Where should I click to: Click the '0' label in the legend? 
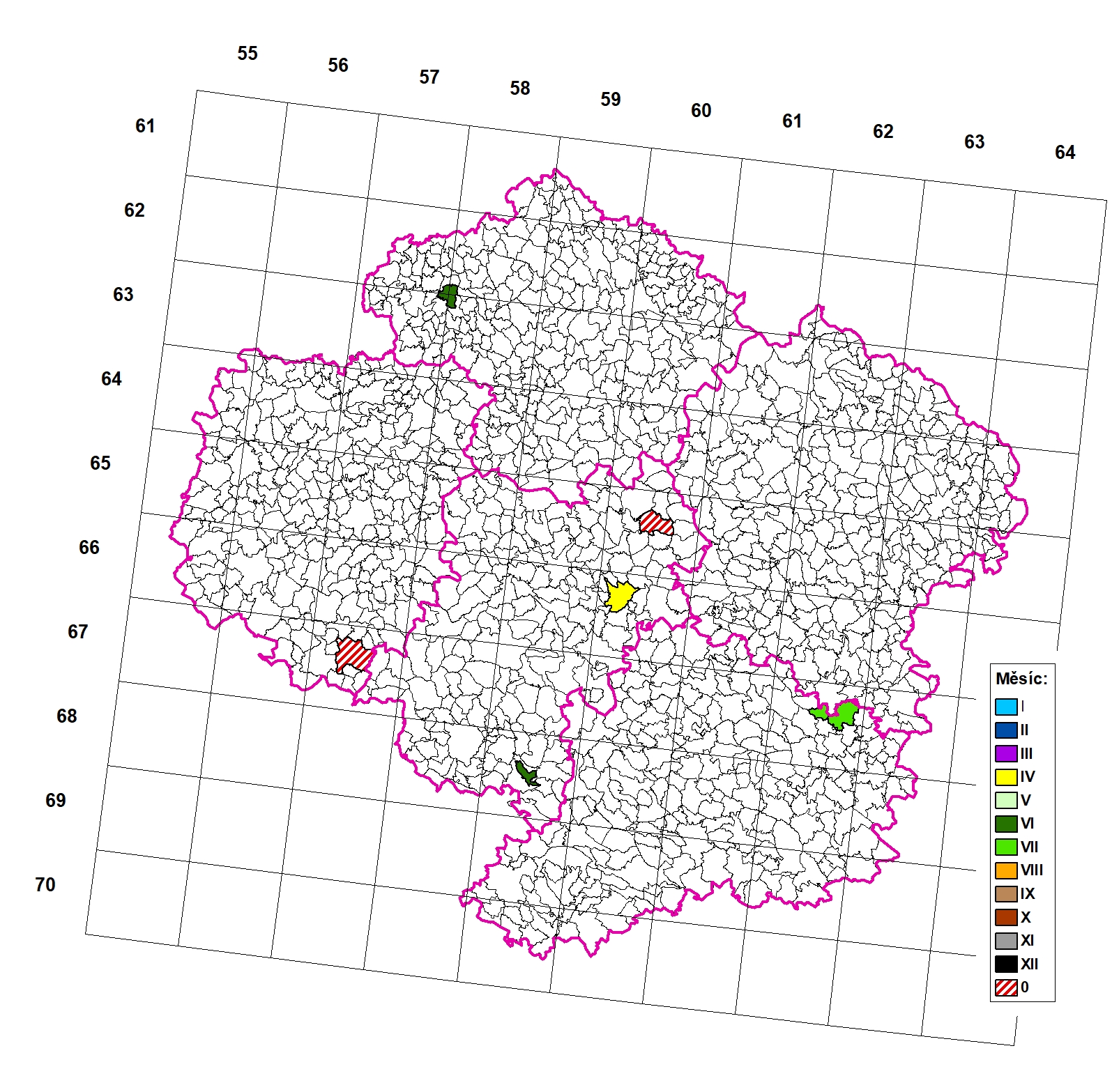tap(1024, 987)
